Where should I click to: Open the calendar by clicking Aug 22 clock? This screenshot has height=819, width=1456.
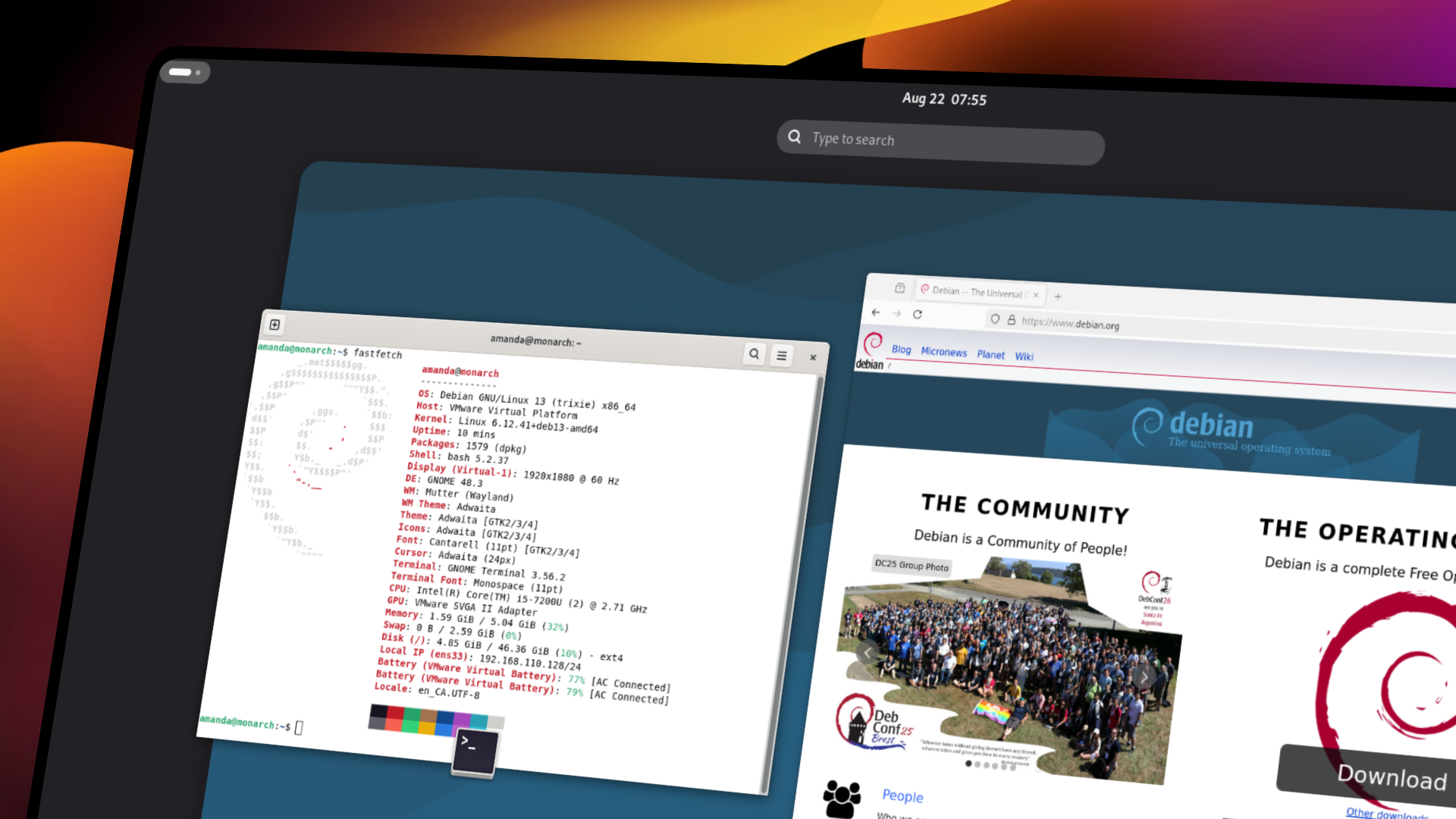click(944, 99)
